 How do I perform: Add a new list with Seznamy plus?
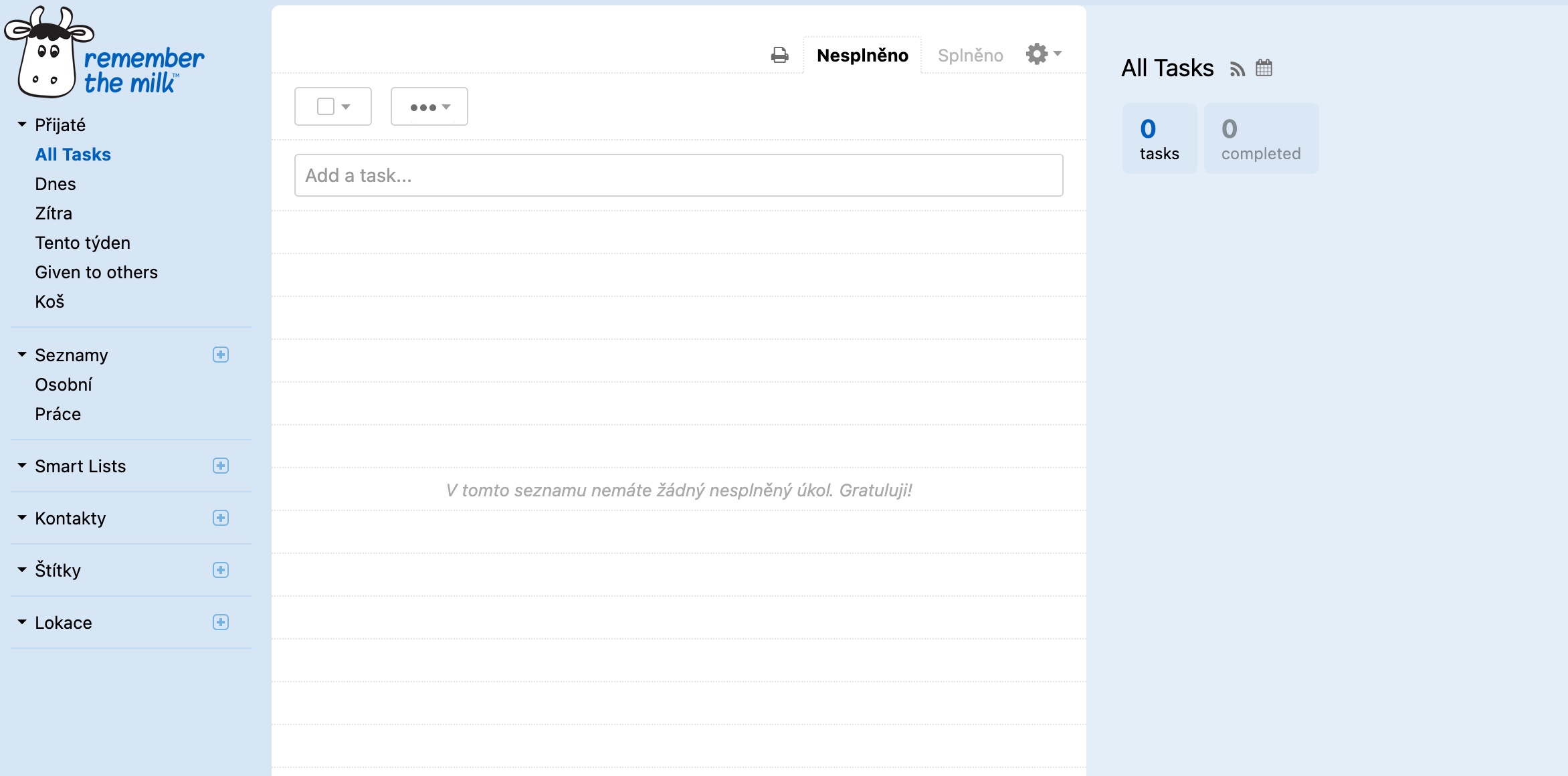pos(221,355)
